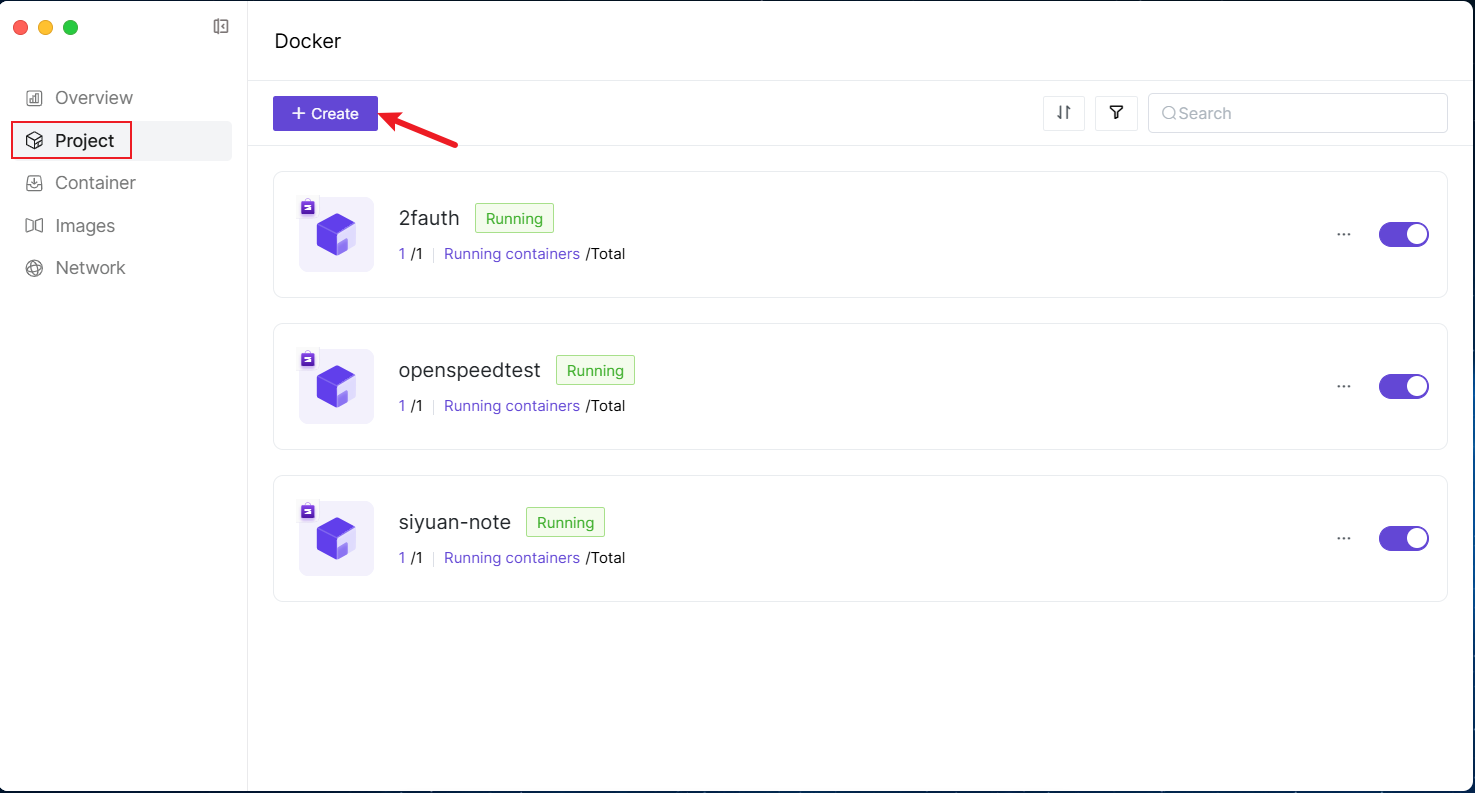The image size is (1475, 793).
Task: Turn off the openspeedtest toggle switch
Action: (1403, 386)
